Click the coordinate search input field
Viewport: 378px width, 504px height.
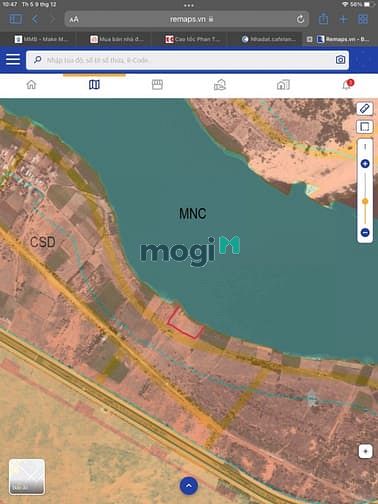click(187, 60)
